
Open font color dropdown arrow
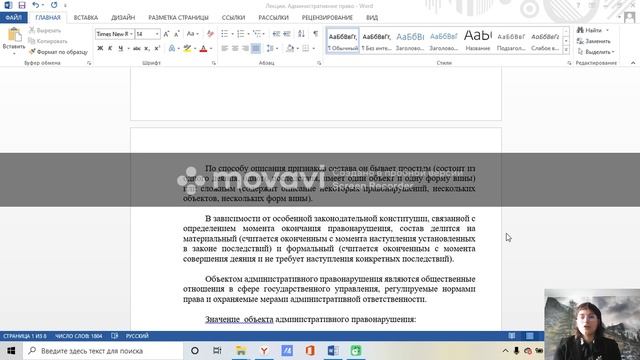pos(211,49)
